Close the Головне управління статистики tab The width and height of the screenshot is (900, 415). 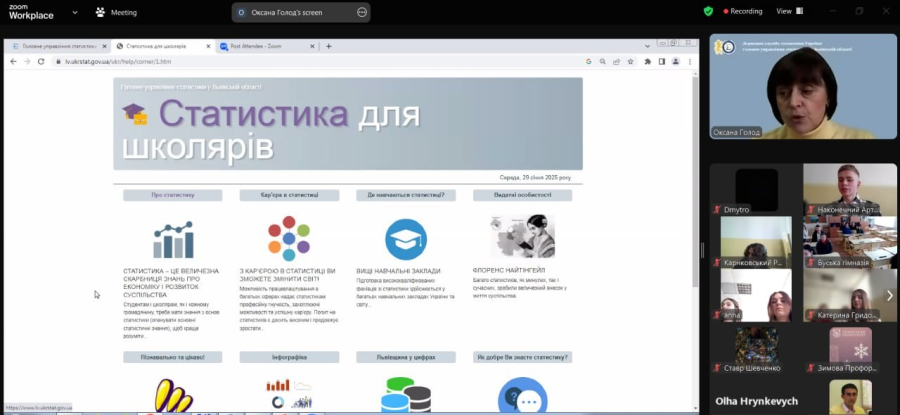[104, 46]
